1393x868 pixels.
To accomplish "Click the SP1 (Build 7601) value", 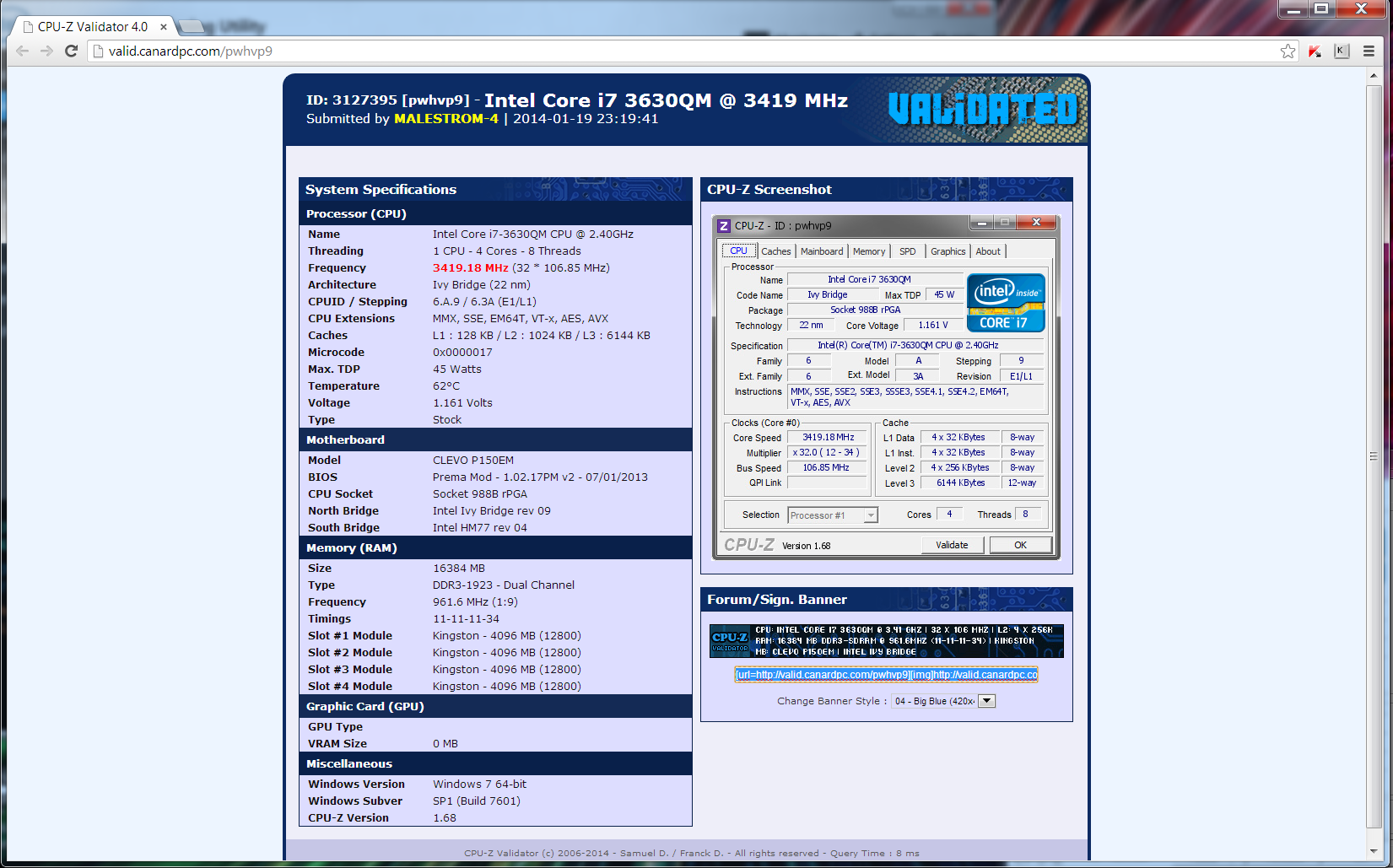I will [477, 801].
